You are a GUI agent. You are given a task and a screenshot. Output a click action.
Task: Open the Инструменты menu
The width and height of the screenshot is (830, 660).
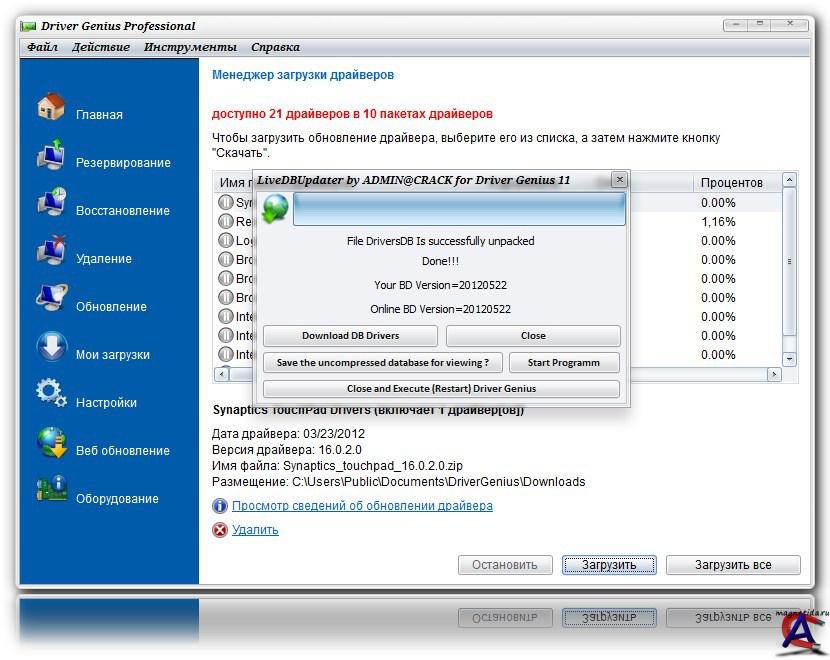pyautogui.click(x=190, y=47)
